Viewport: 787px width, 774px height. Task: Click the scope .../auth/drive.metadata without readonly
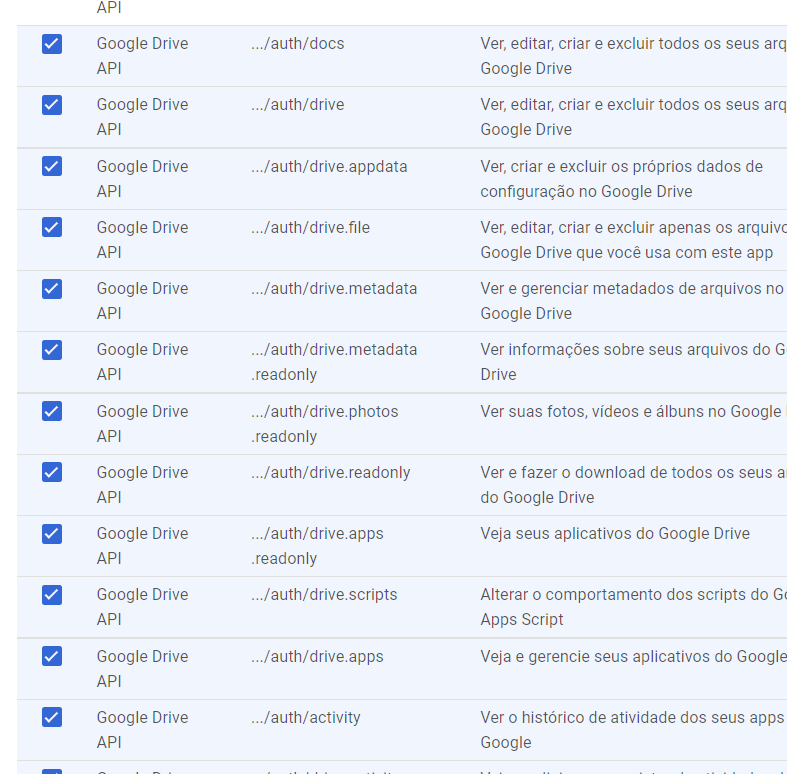[x=334, y=289]
